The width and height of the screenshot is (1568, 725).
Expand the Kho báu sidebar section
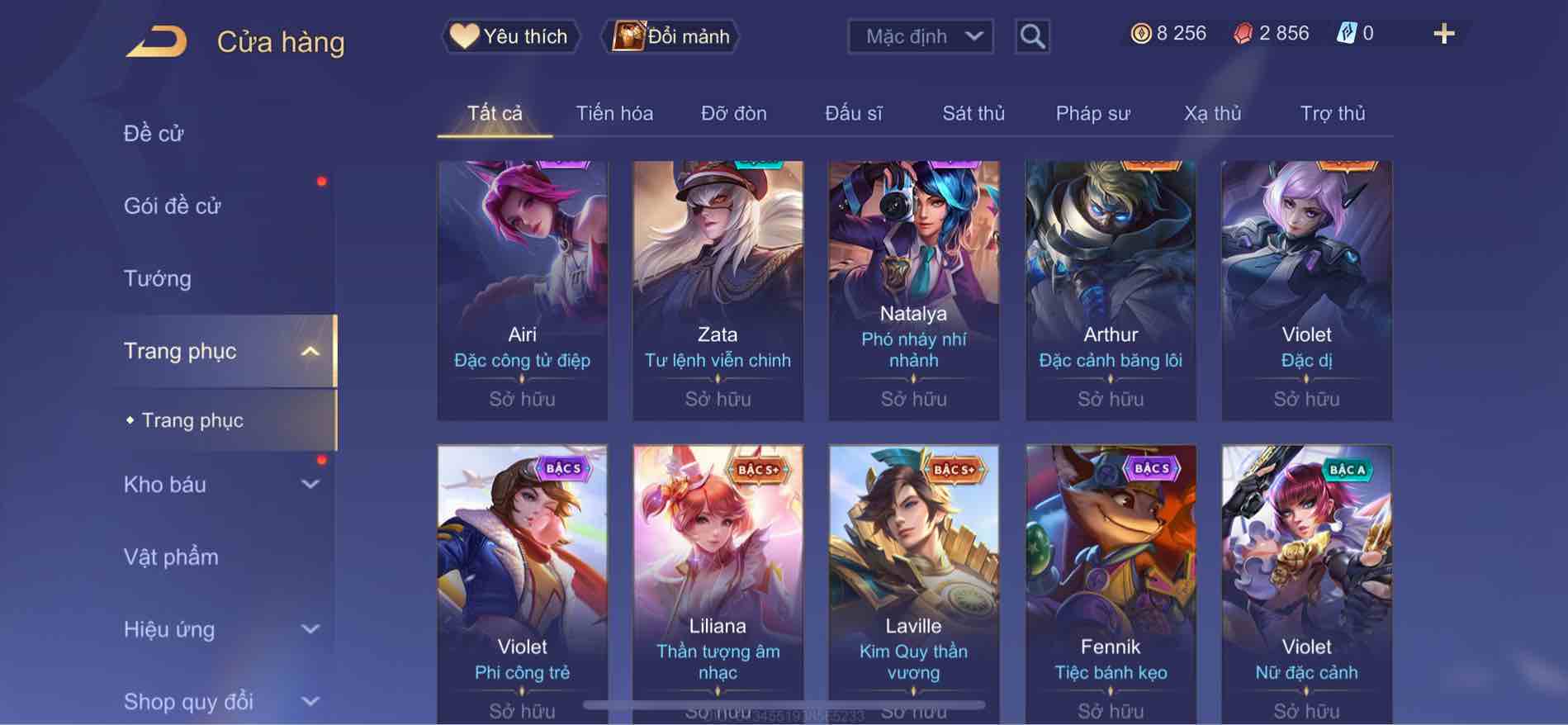[310, 484]
